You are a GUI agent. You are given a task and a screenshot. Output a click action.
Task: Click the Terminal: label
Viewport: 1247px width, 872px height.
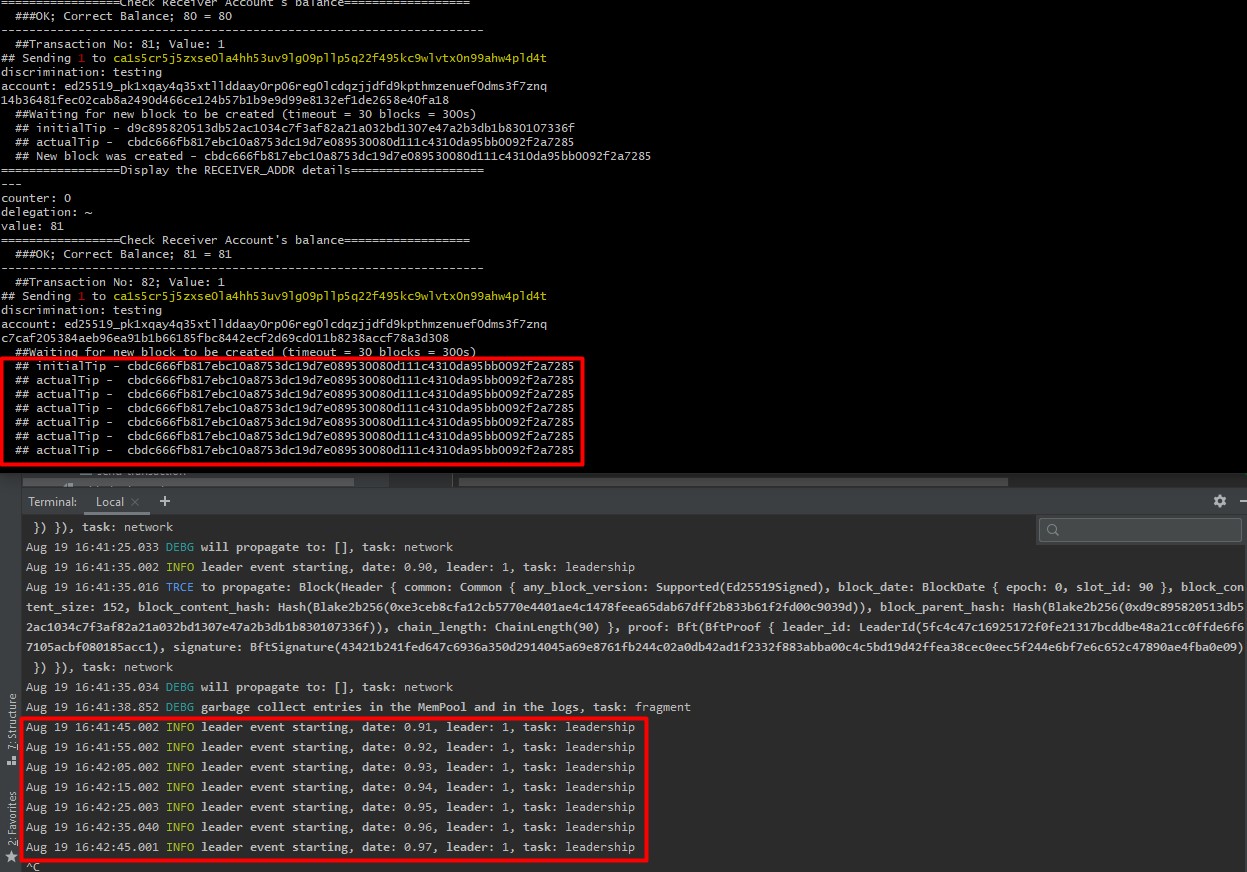(52, 501)
